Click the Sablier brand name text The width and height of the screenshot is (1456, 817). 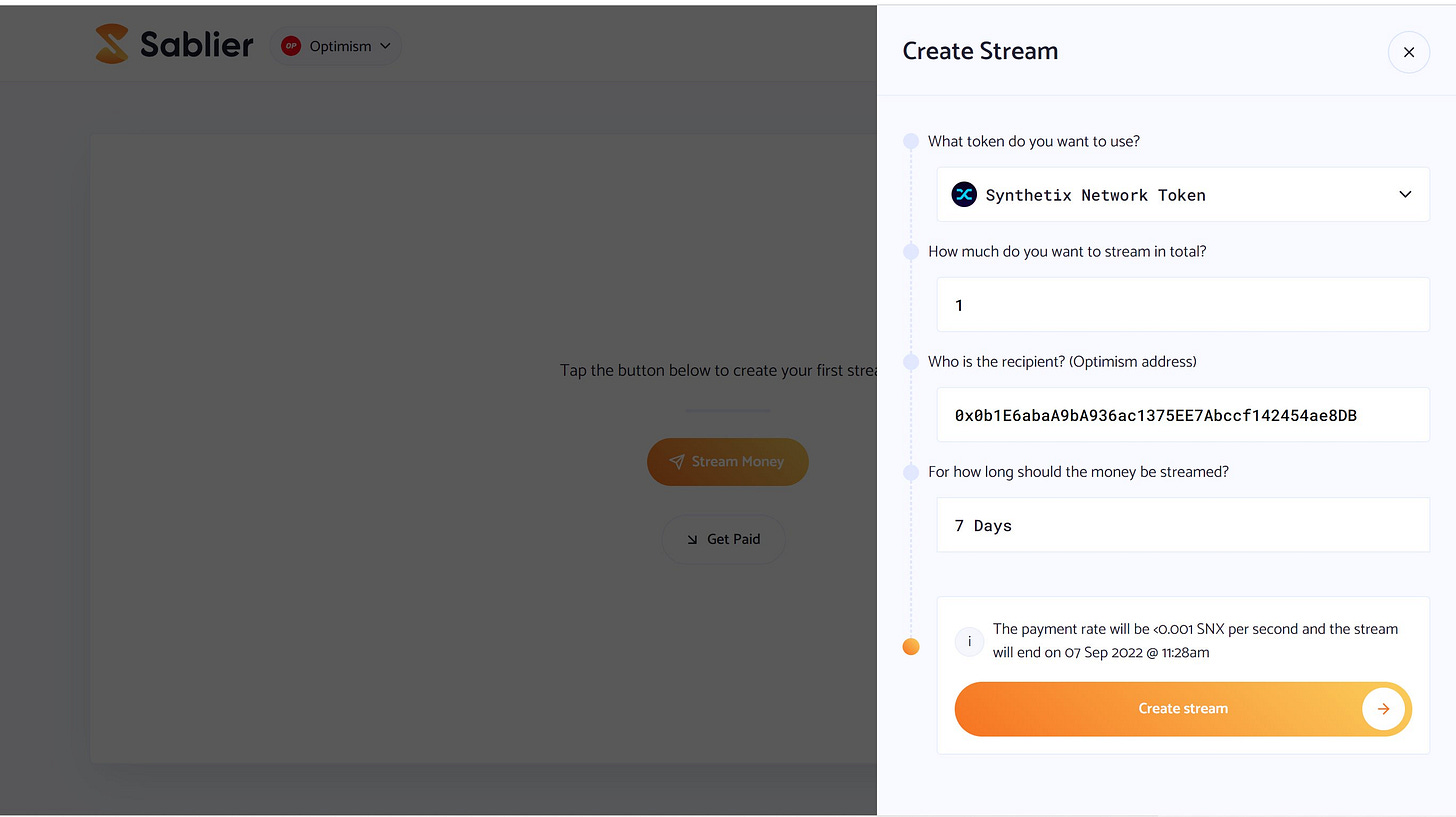(196, 45)
